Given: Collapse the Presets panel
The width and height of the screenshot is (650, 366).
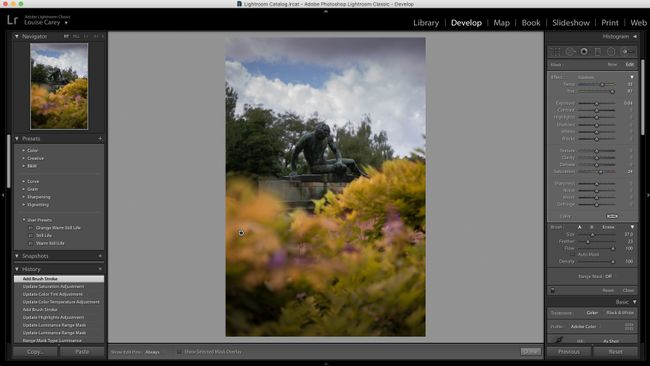Looking at the screenshot, I should [x=17, y=138].
